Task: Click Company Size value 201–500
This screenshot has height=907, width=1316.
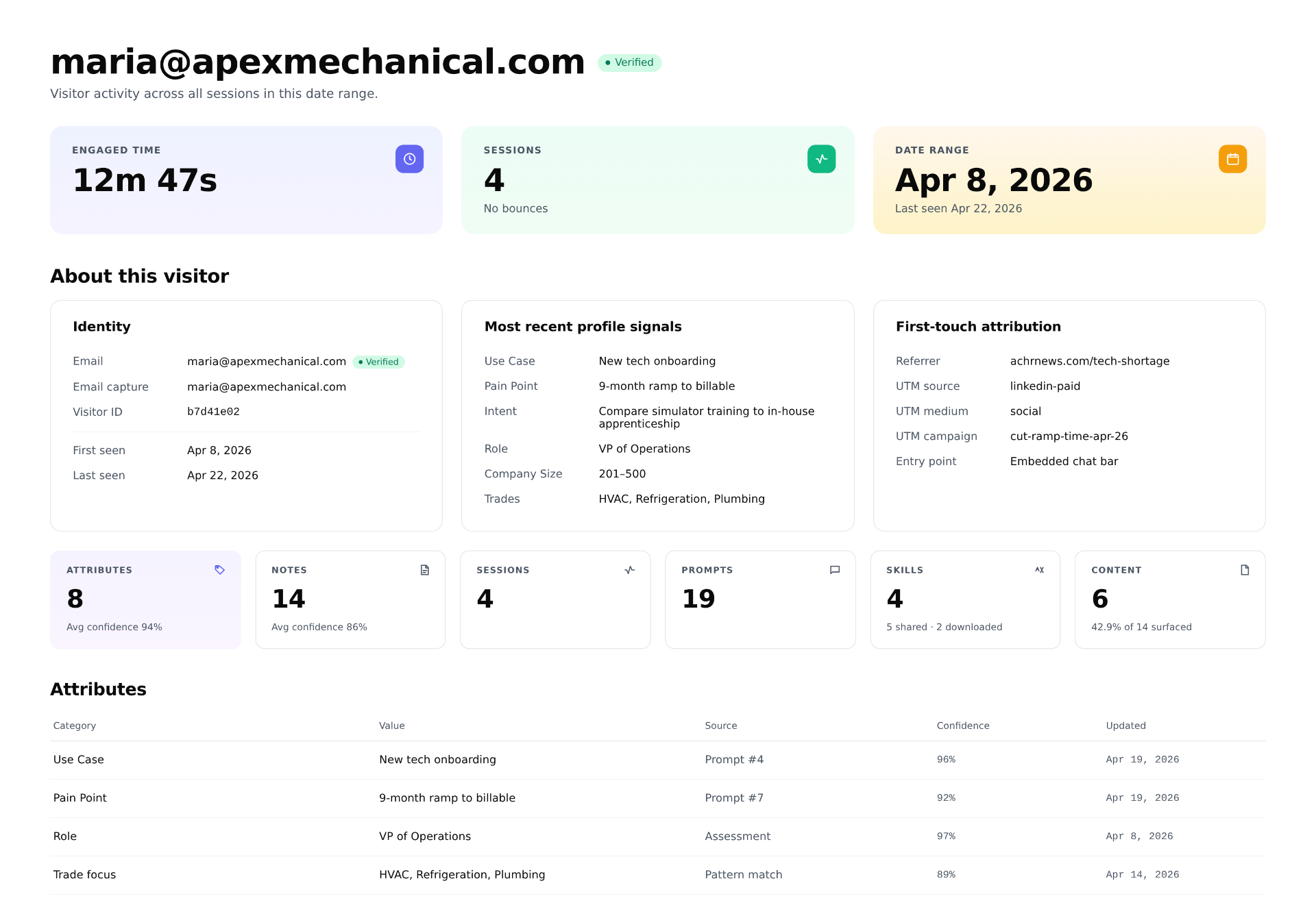Action: (x=622, y=474)
